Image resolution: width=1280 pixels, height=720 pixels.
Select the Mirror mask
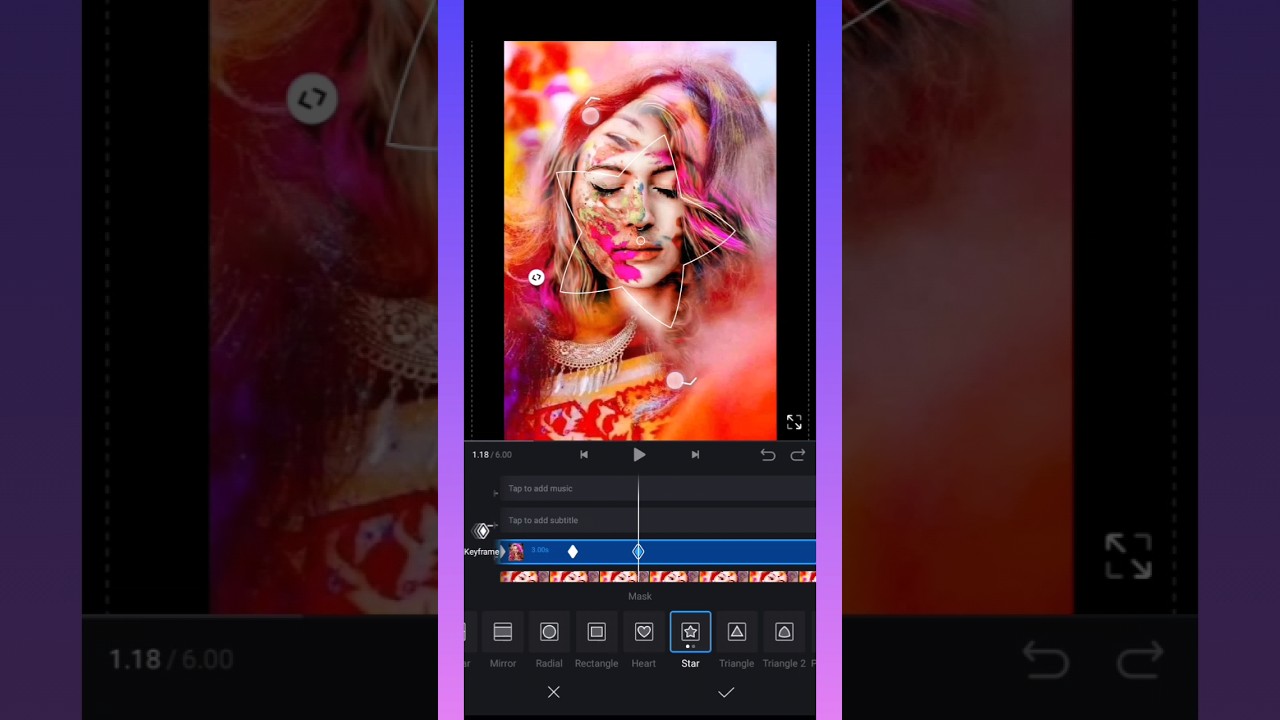pyautogui.click(x=503, y=632)
